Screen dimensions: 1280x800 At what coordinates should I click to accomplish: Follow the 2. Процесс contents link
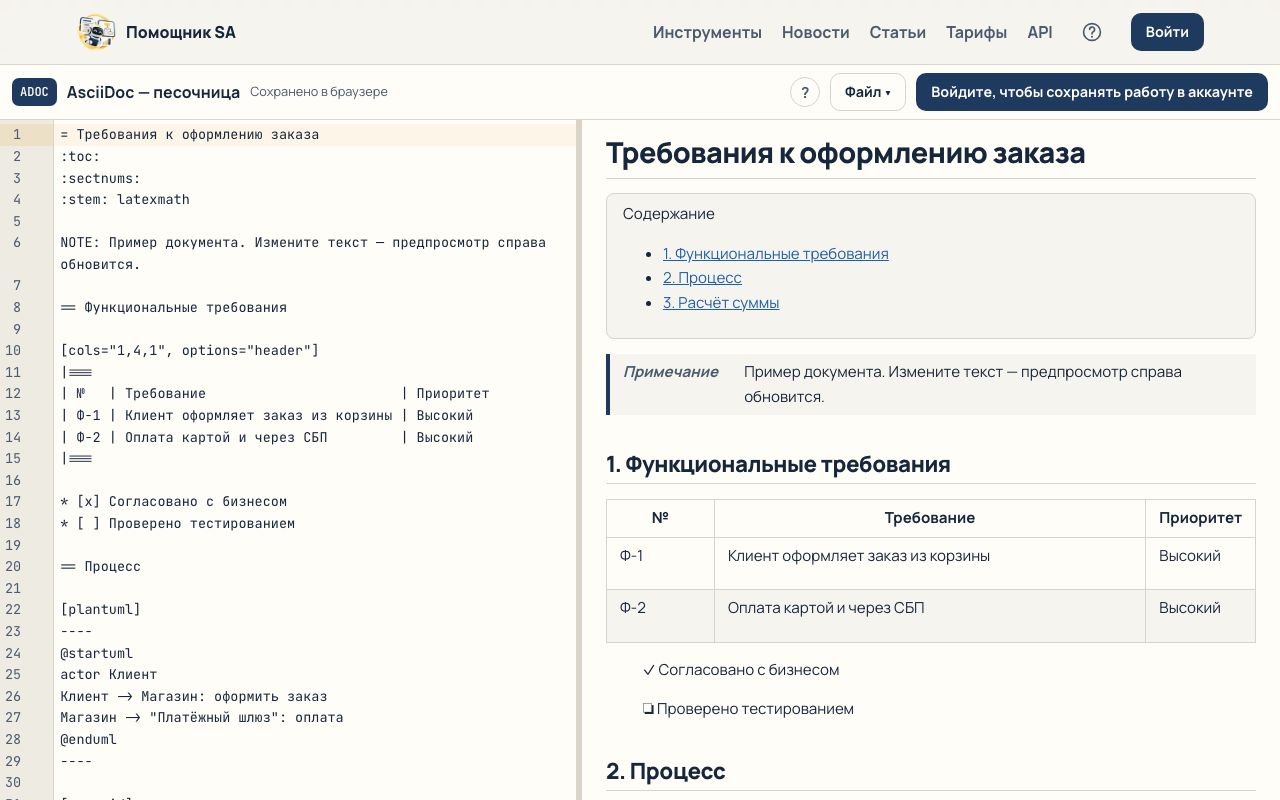click(x=702, y=278)
